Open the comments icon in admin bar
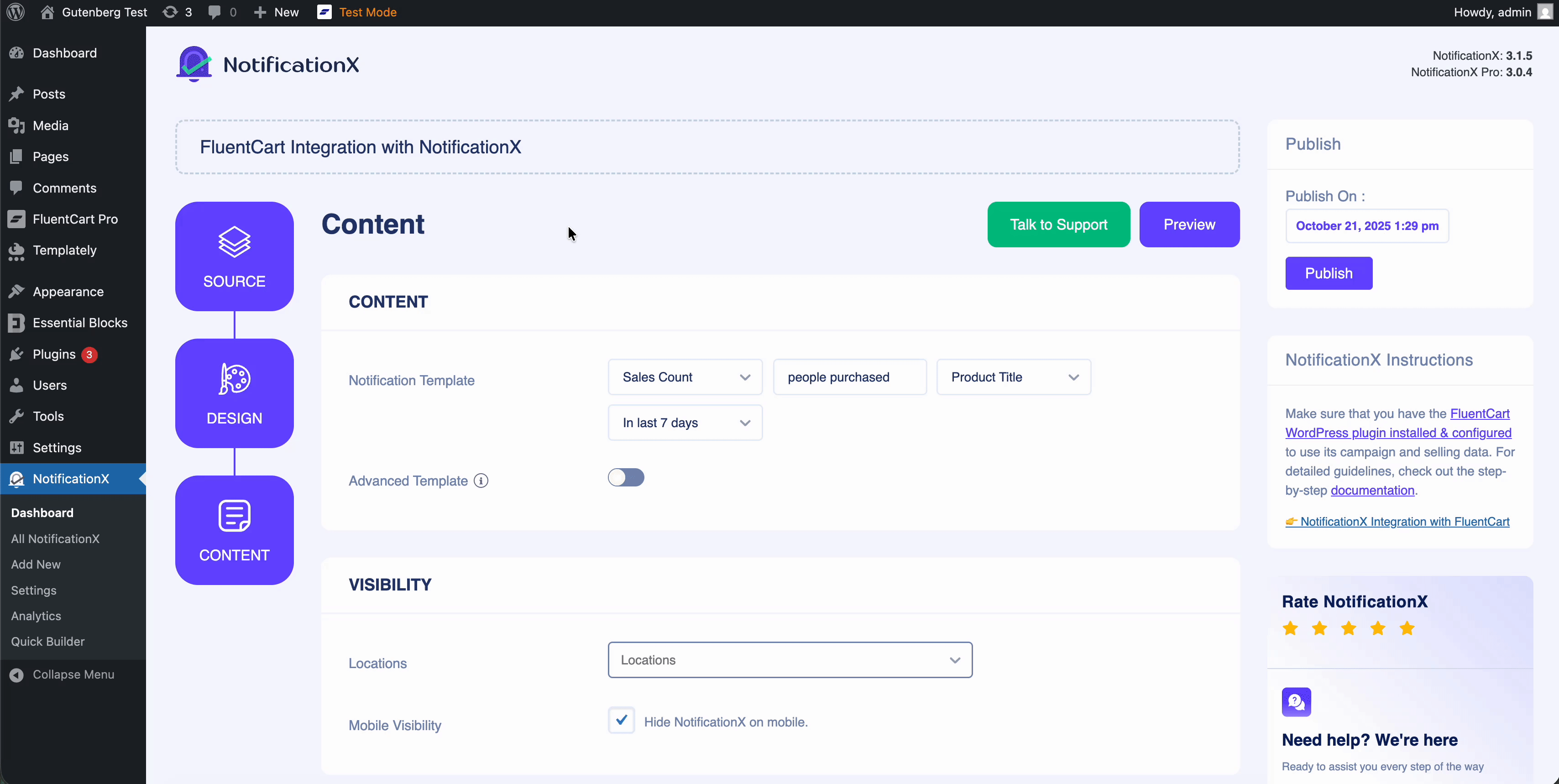 coord(215,11)
